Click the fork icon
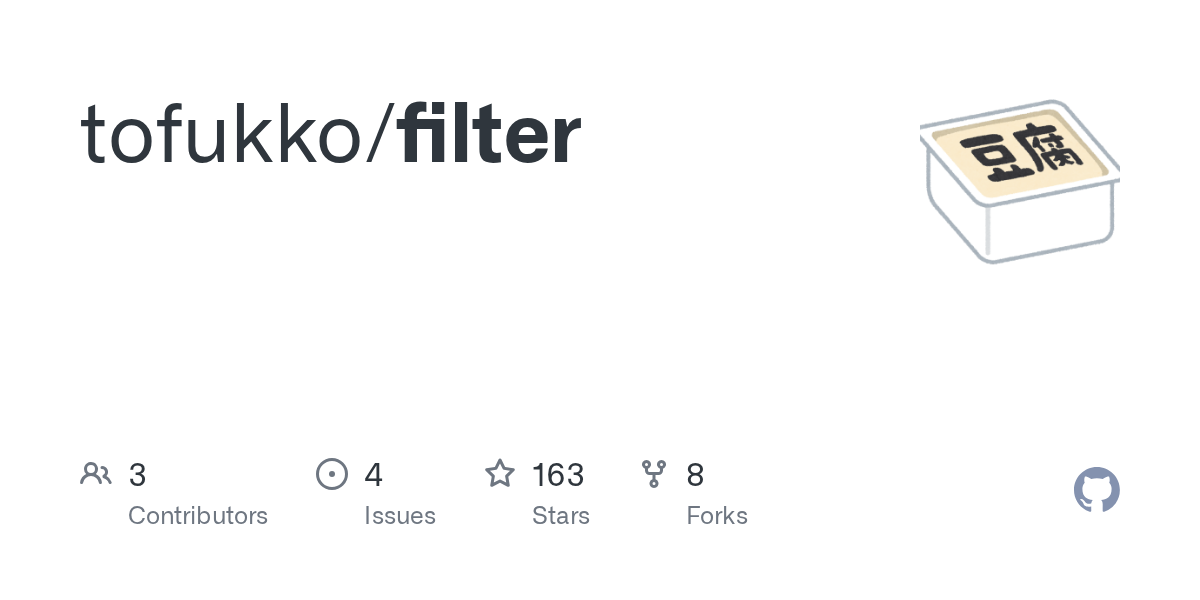This screenshot has height=600, width=1200. [654, 474]
